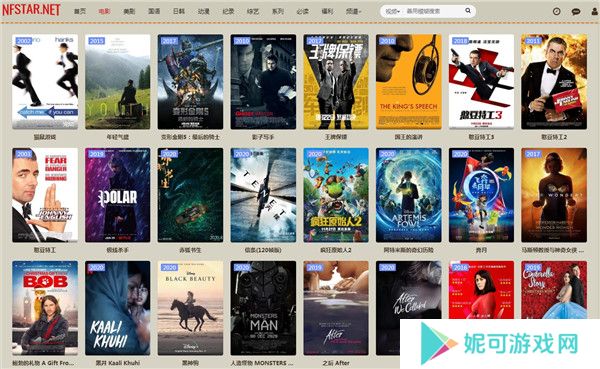Open The King's Speech poster thumbnail
Viewport: 600px width, 369px height.
pyautogui.click(x=409, y=82)
